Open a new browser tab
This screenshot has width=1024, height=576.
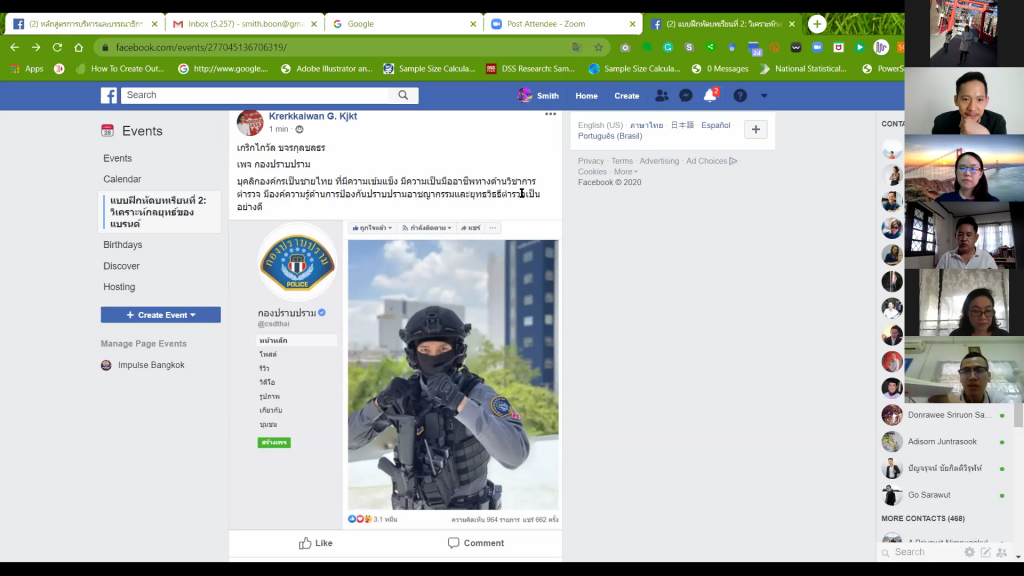(817, 24)
